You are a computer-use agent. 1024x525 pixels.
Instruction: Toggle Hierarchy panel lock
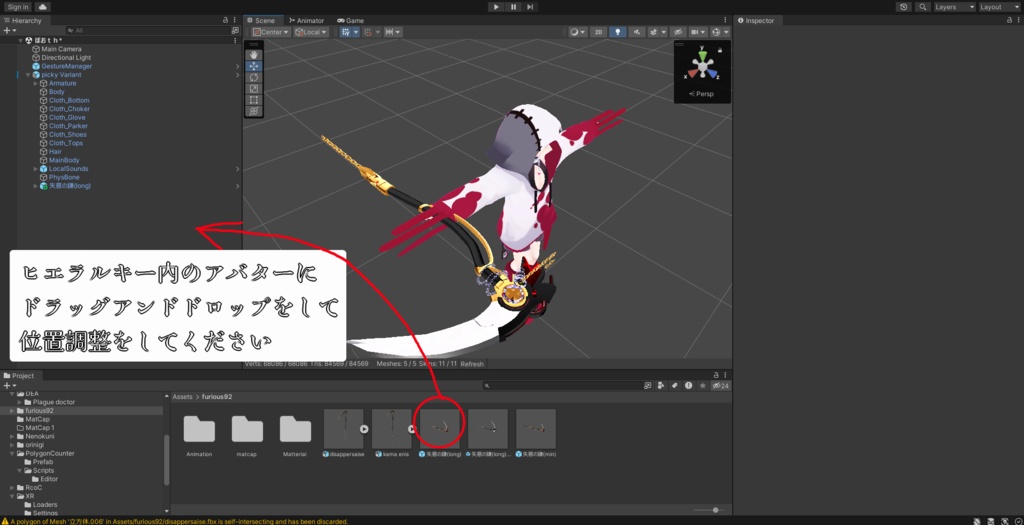point(225,20)
